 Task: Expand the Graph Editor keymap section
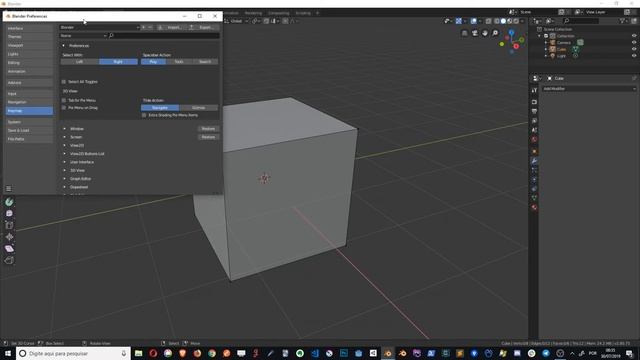click(64, 179)
